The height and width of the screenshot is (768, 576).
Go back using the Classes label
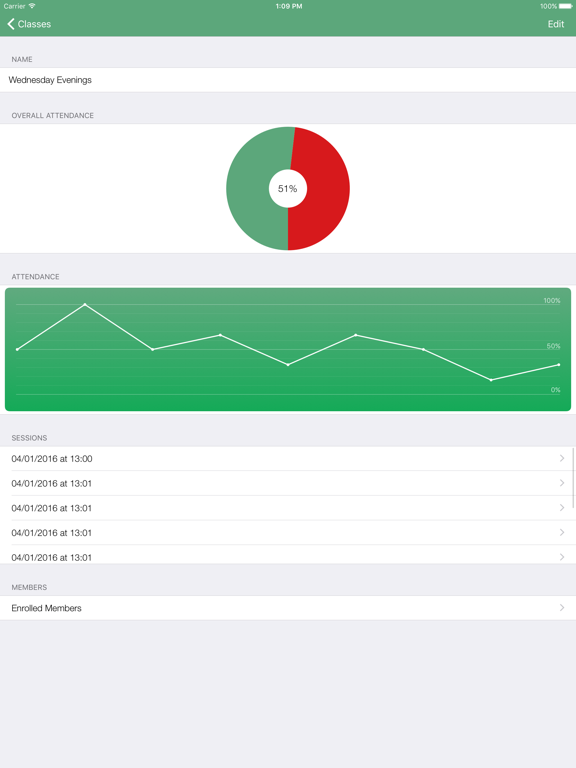[x=34, y=24]
